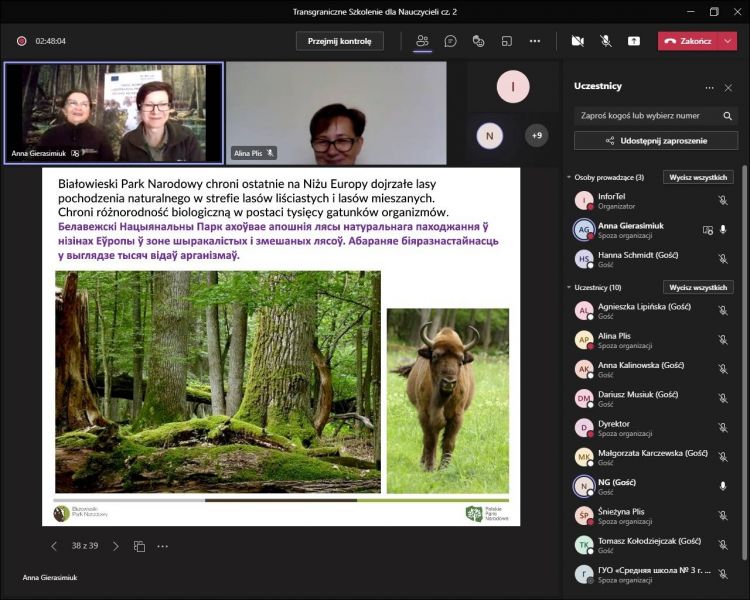750x600 pixels.
Task: Click the Przejmij kontrolę button
Action: 340,41
